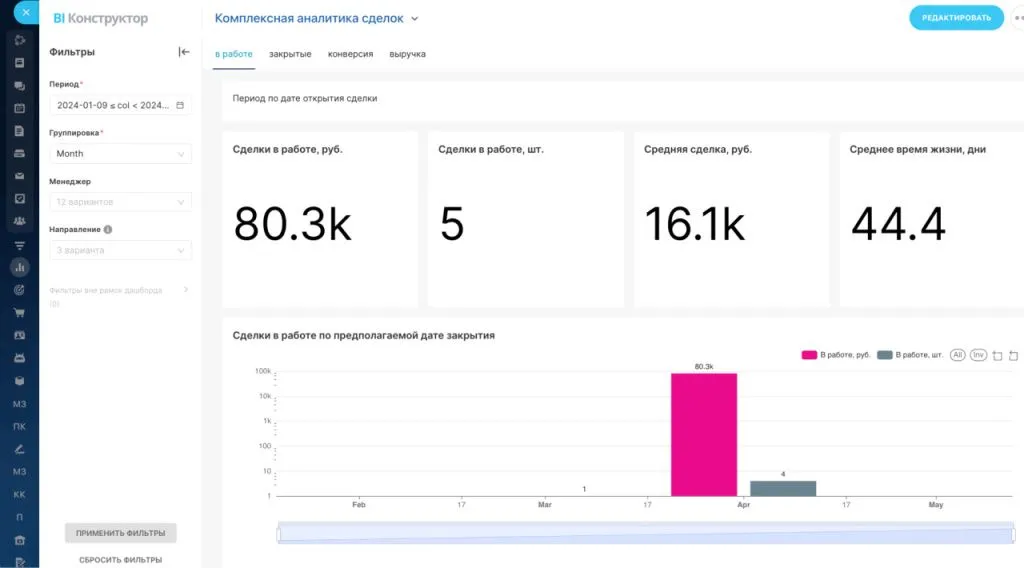Viewport: 1024px width, 568px height.
Task: Toggle the 'В работе, шт.' legend series
Action: tap(910, 355)
